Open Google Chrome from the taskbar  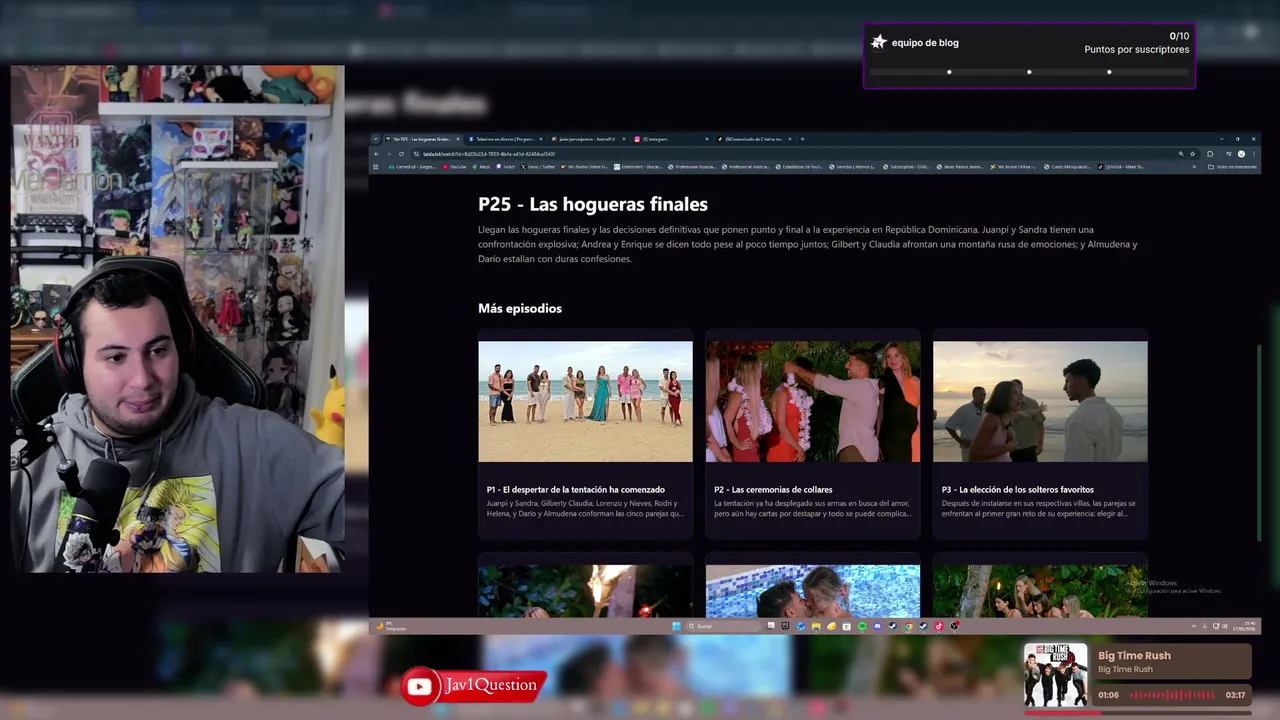coord(908,626)
